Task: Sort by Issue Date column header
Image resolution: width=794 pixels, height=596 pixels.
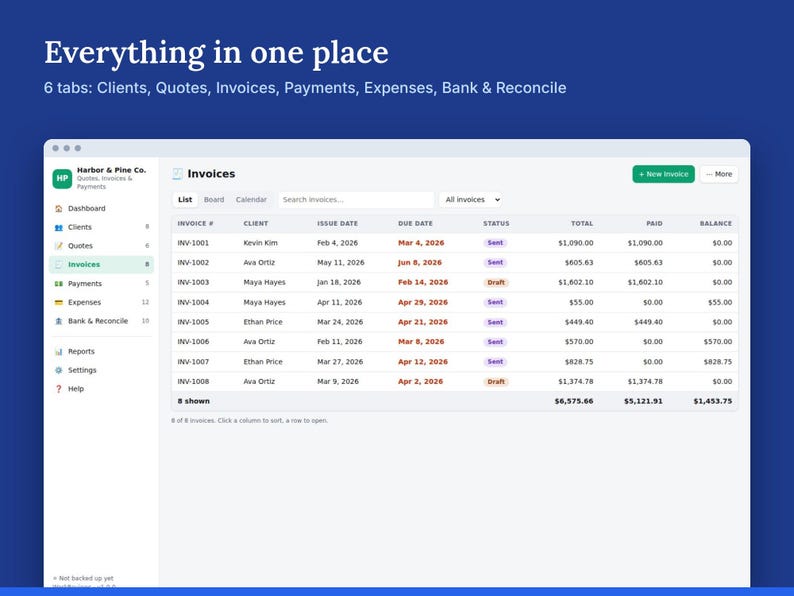Action: pyautogui.click(x=337, y=223)
